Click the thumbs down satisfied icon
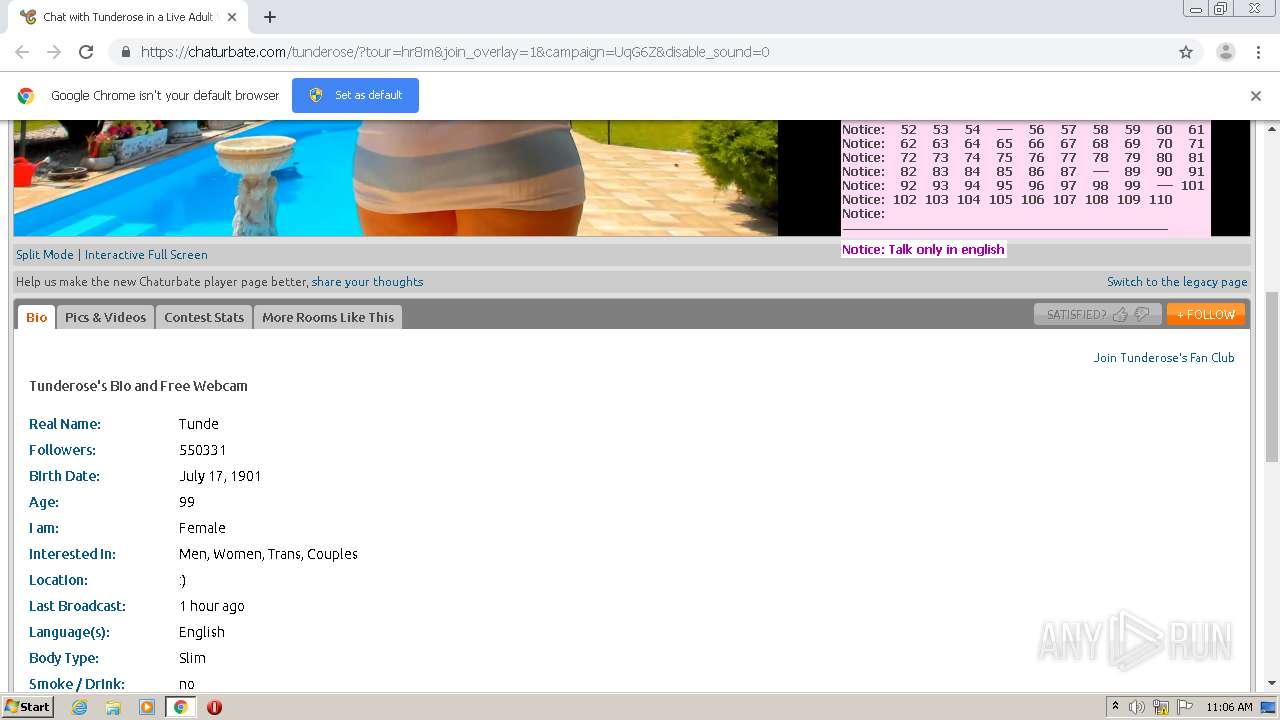Screen dimensions: 1280x720 pyautogui.click(x=1142, y=314)
